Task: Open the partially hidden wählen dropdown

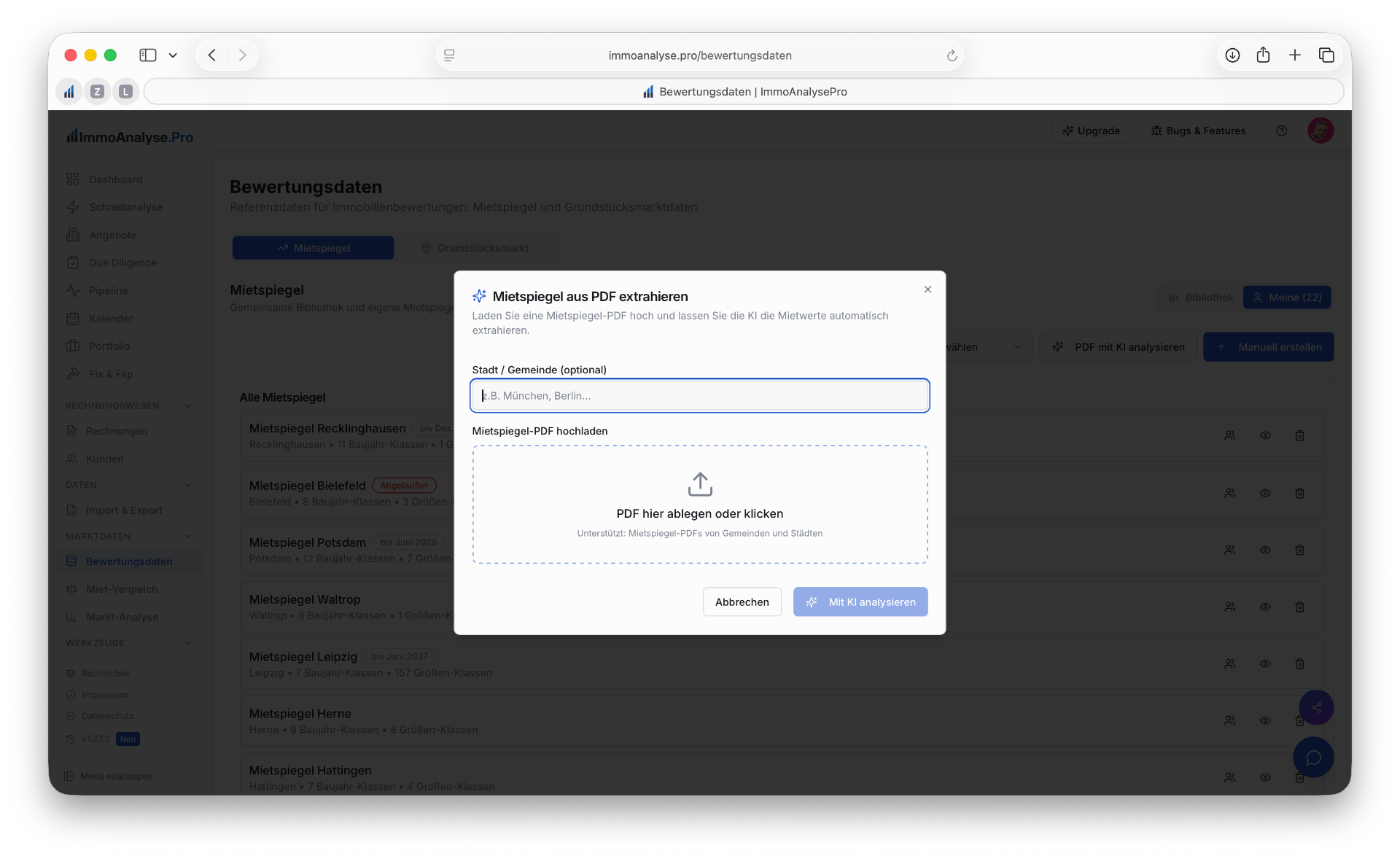Action: pos(989,347)
